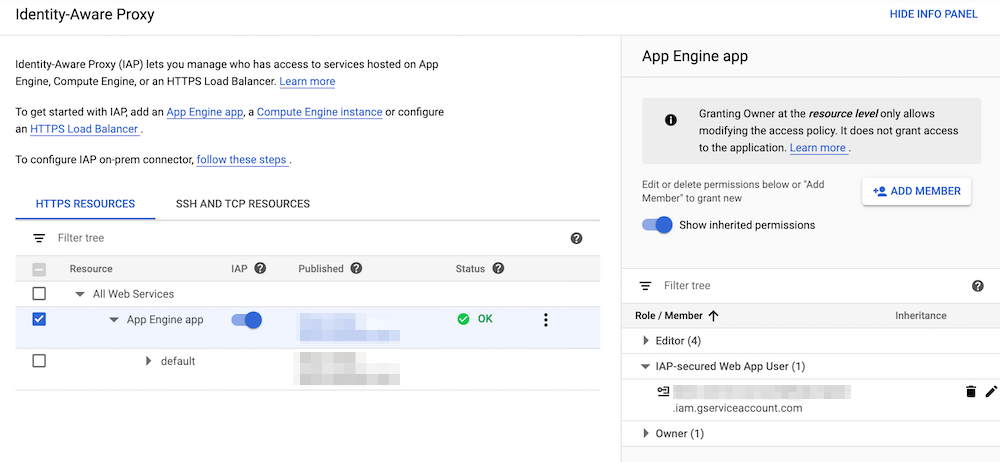Click the Inheritance column header
The image size is (1000, 462).
(x=921, y=316)
